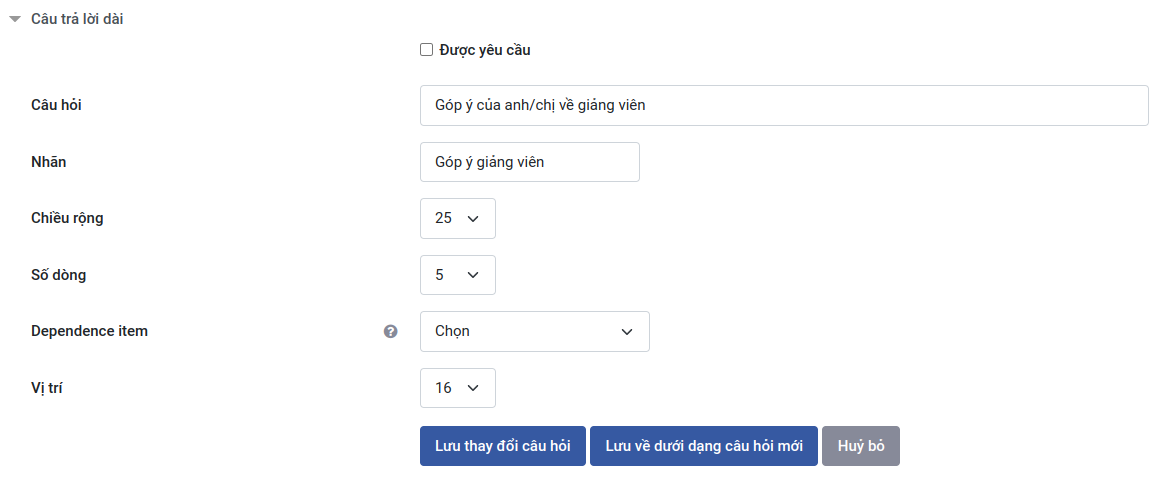The image size is (1173, 492).
Task: Focus the "Câu hỏi" question text field
Action: tap(783, 105)
